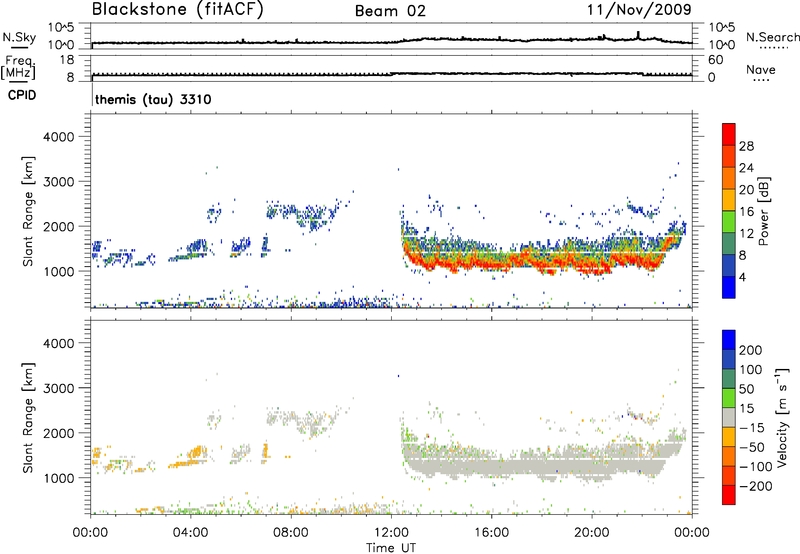The height and width of the screenshot is (554, 800).
Task: Click the 'Beam 02' header label
Action: [x=390, y=11]
